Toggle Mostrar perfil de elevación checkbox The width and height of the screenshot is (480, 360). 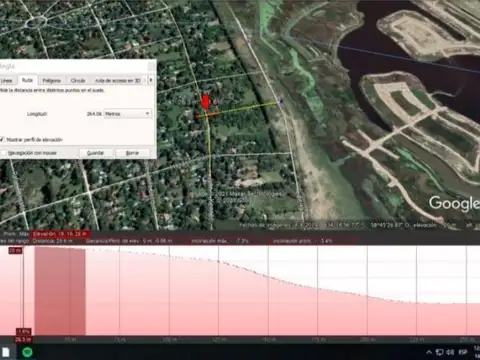coord(2,139)
